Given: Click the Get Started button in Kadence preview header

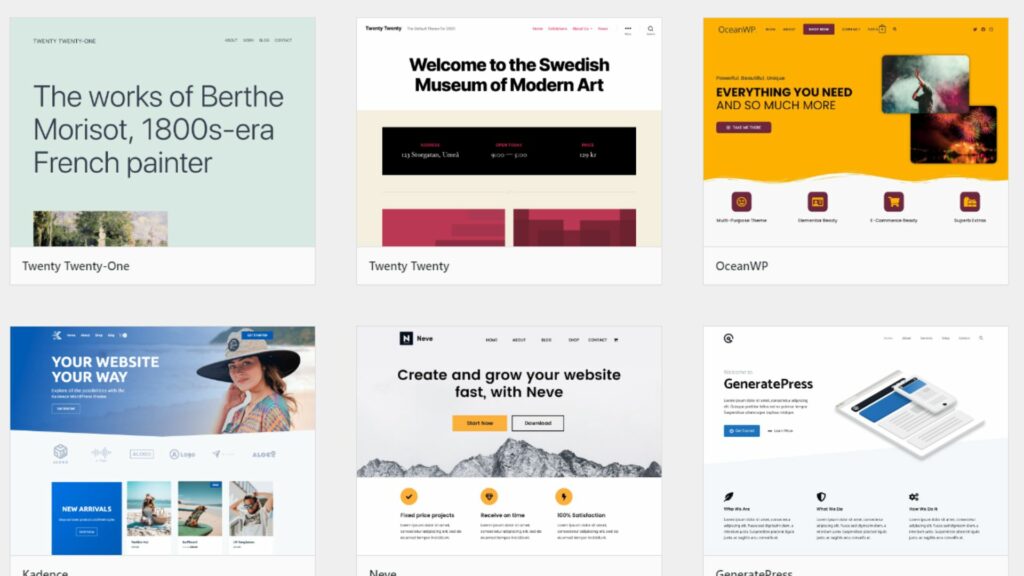Looking at the screenshot, I should tap(257, 335).
